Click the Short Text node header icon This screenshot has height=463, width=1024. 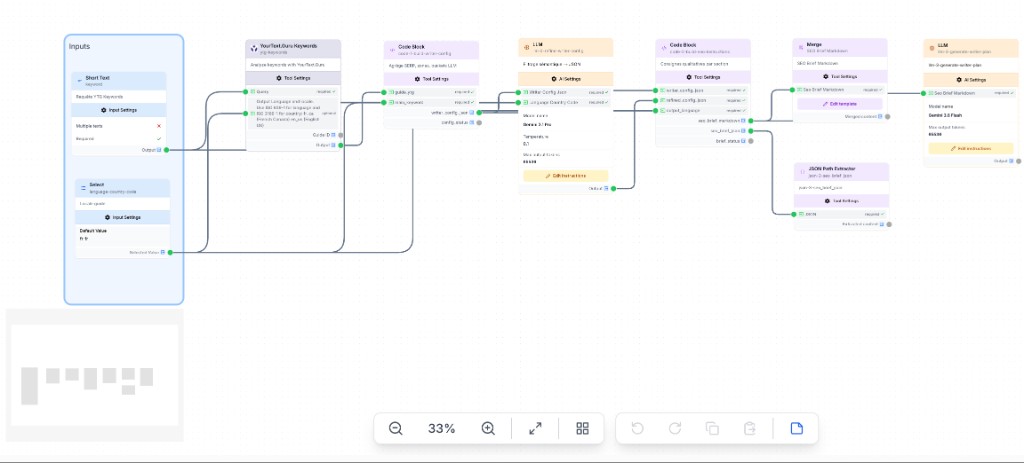coord(80,80)
